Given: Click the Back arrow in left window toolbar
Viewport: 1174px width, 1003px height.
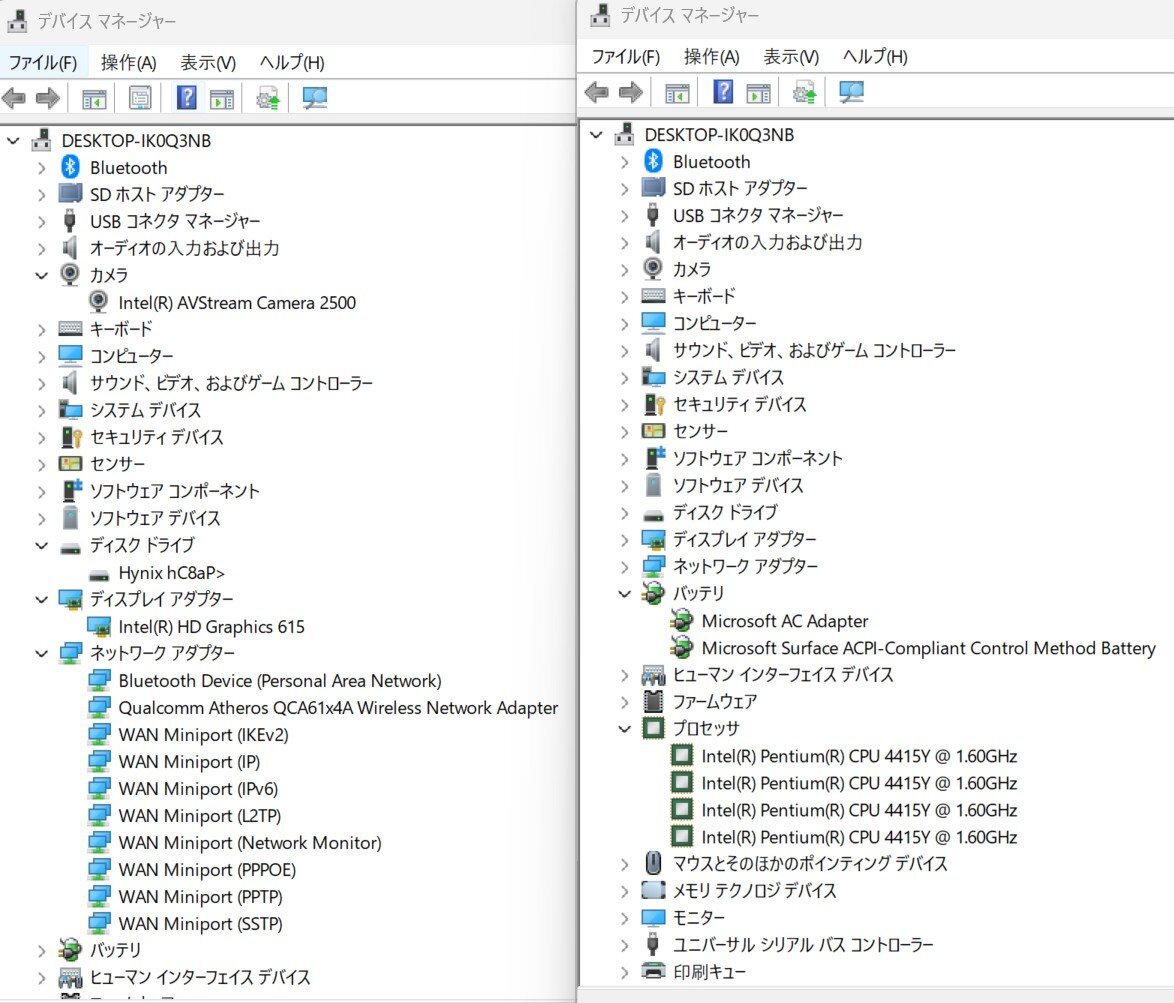Looking at the screenshot, I should tap(14, 97).
